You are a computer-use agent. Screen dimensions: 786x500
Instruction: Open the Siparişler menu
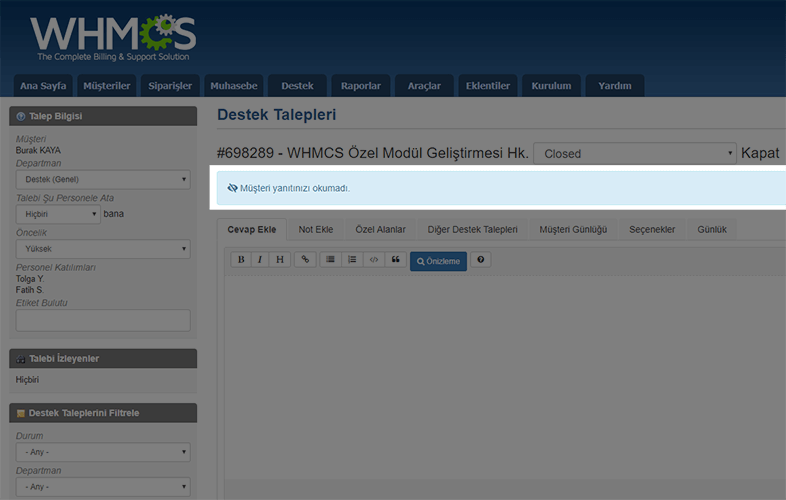pos(170,86)
